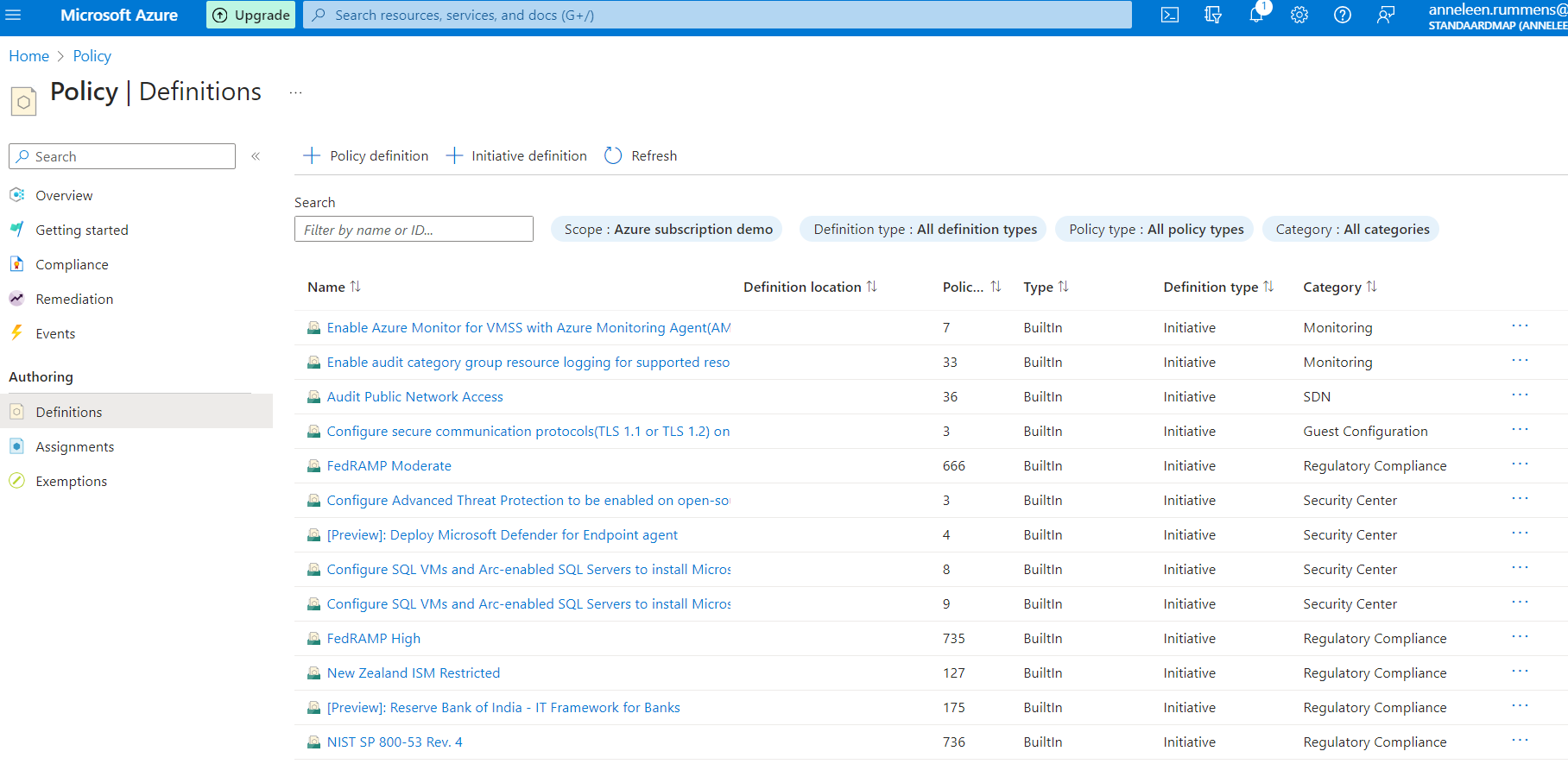This screenshot has height=764, width=1568.
Task: Open the anneleen.rummens account menu
Action: [1497, 16]
